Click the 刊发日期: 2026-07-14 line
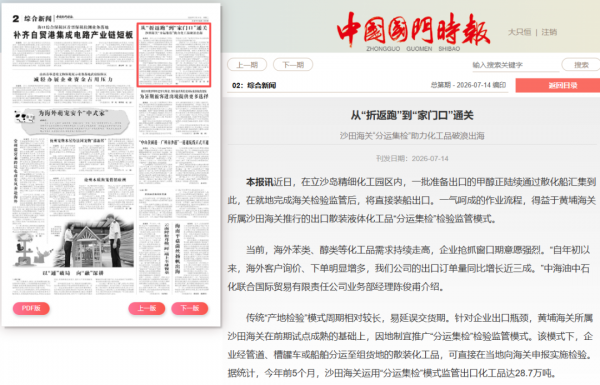The image size is (600, 385). pyautogui.click(x=412, y=158)
